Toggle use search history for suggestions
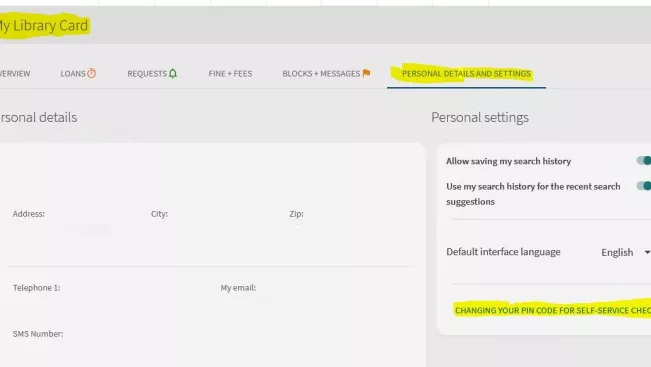This screenshot has height=367, width=651. click(x=644, y=186)
